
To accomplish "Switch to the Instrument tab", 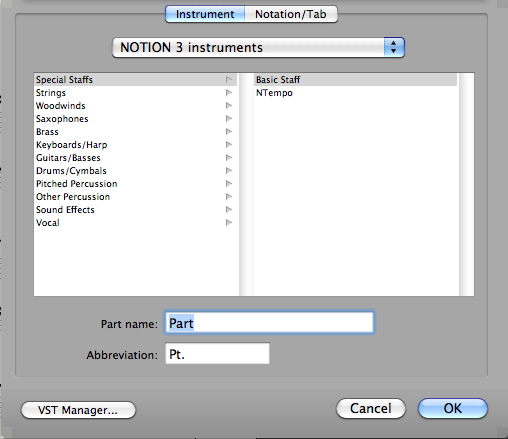I will pyautogui.click(x=205, y=14).
